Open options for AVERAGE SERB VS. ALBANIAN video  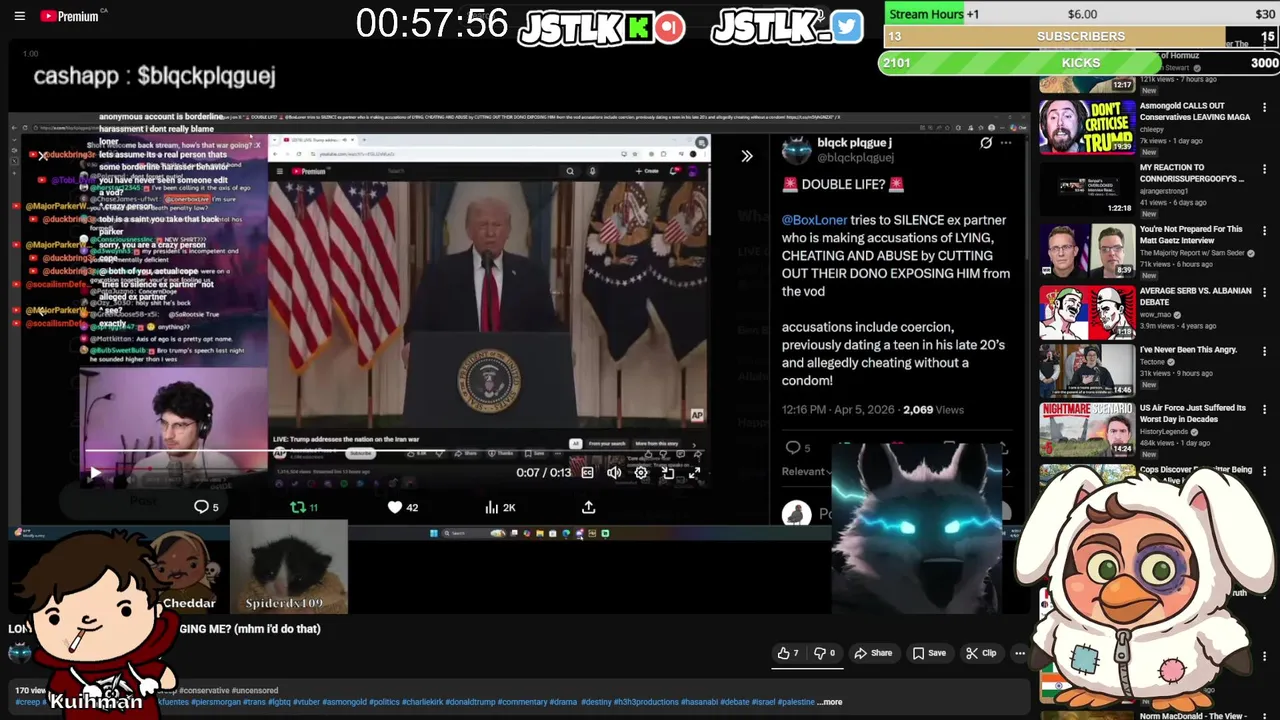[x=1264, y=292]
